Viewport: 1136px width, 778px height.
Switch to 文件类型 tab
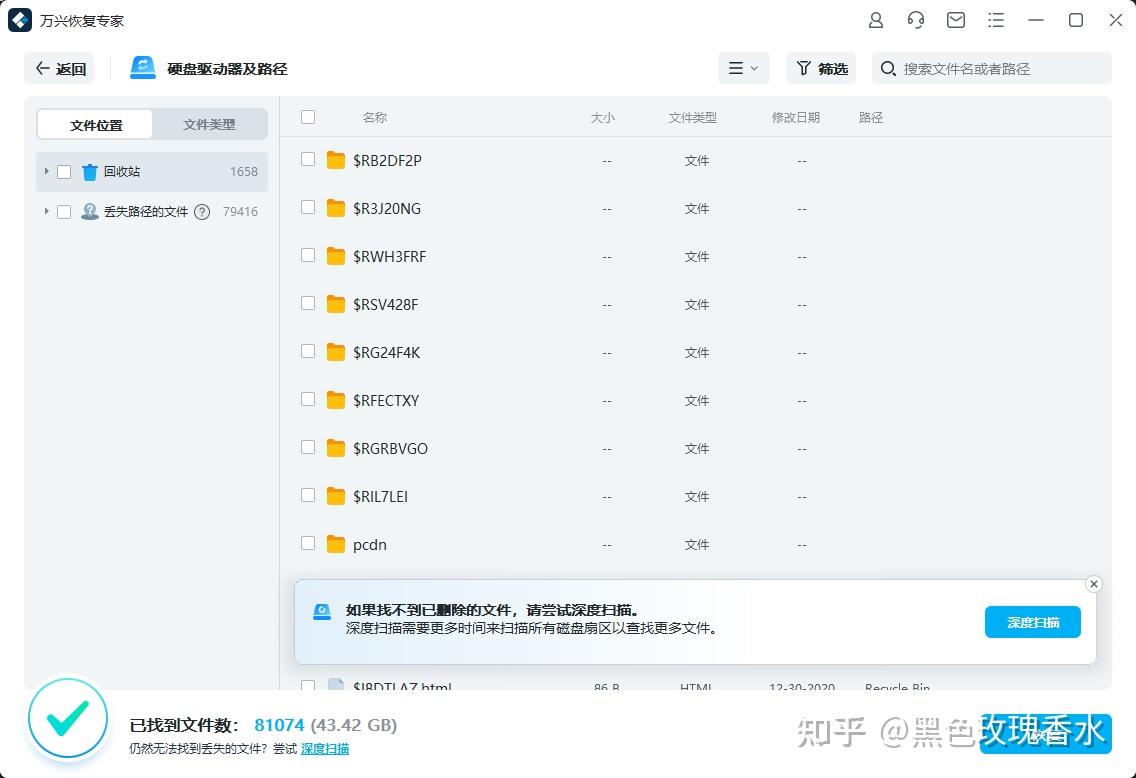pos(209,125)
